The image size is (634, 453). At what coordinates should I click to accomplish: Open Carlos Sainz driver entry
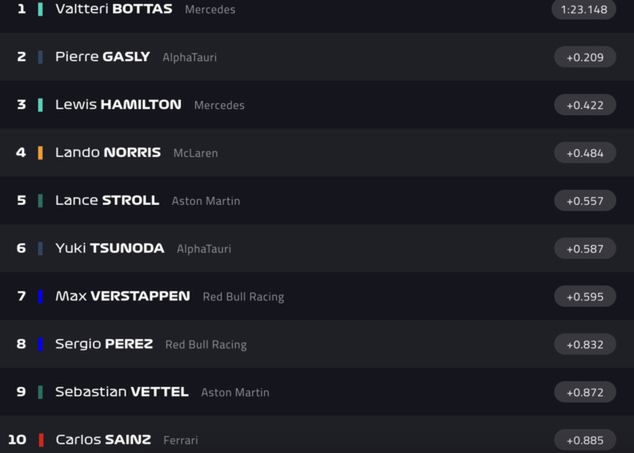[103, 440]
